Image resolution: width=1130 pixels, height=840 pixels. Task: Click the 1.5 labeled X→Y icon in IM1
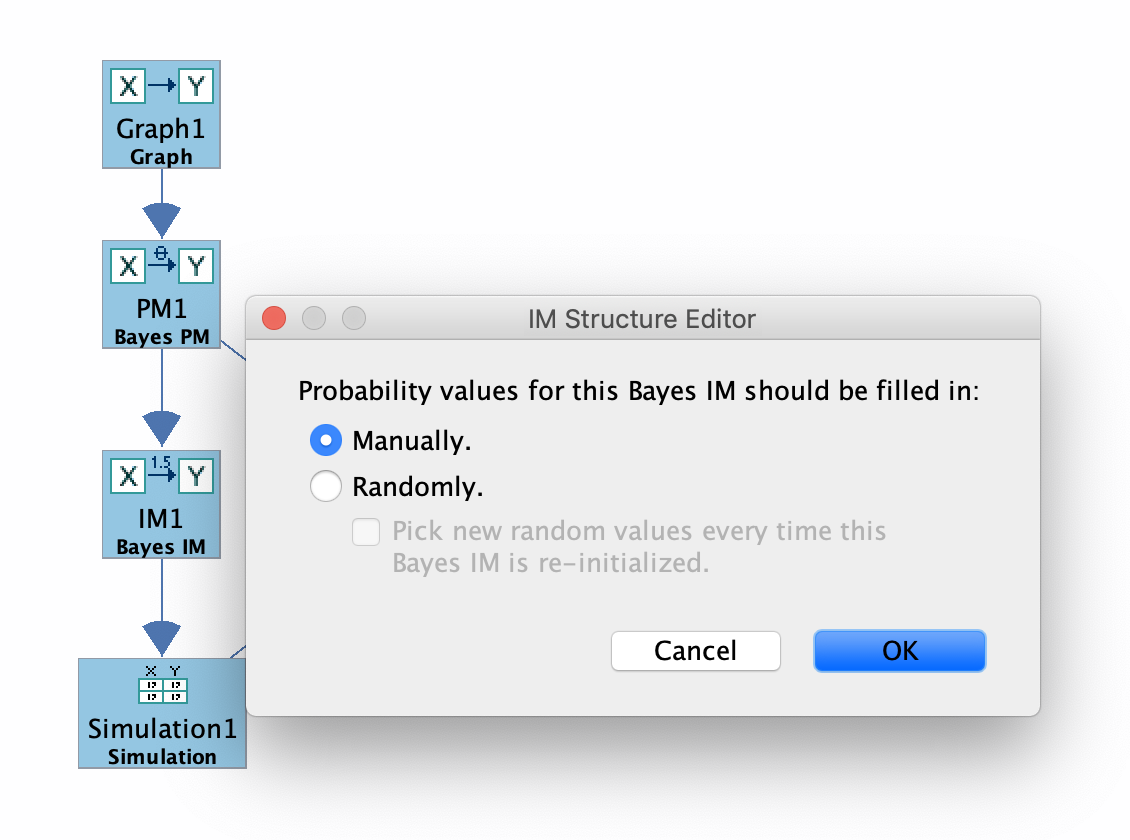pyautogui.click(x=161, y=476)
